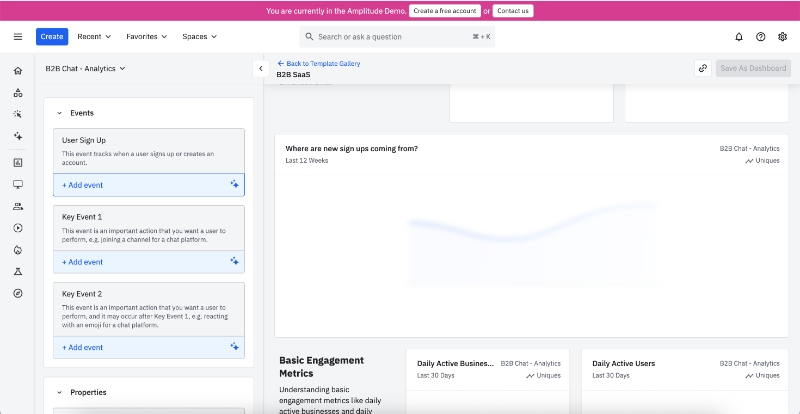Open the chart dashboard sidebar icon
The width and height of the screenshot is (800, 414).
coord(18,163)
